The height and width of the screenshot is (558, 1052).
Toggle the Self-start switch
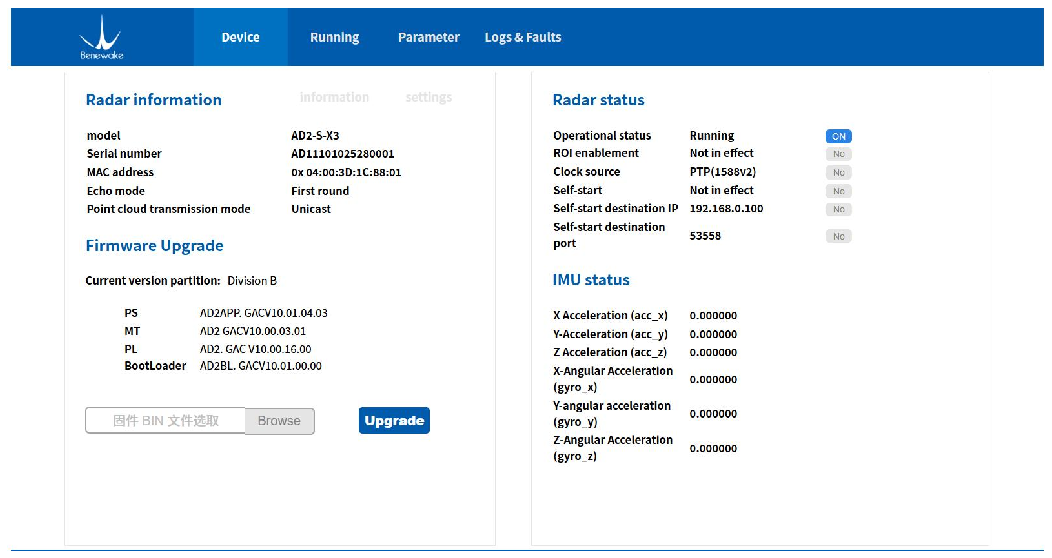839,191
